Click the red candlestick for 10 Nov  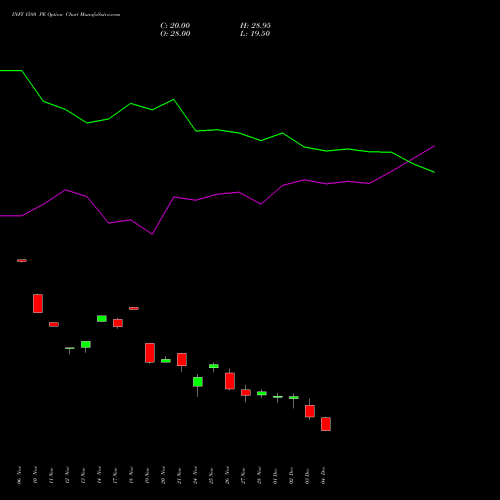38,303
